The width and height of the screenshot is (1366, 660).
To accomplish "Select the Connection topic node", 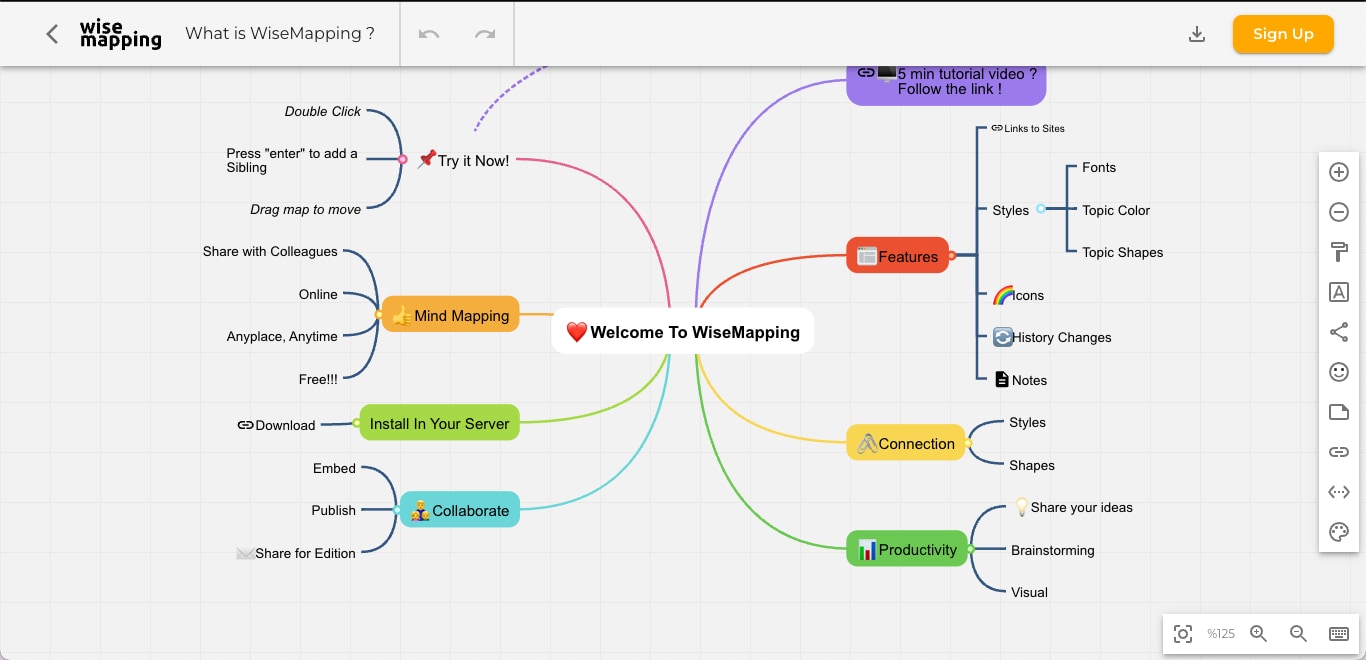I will (x=906, y=443).
